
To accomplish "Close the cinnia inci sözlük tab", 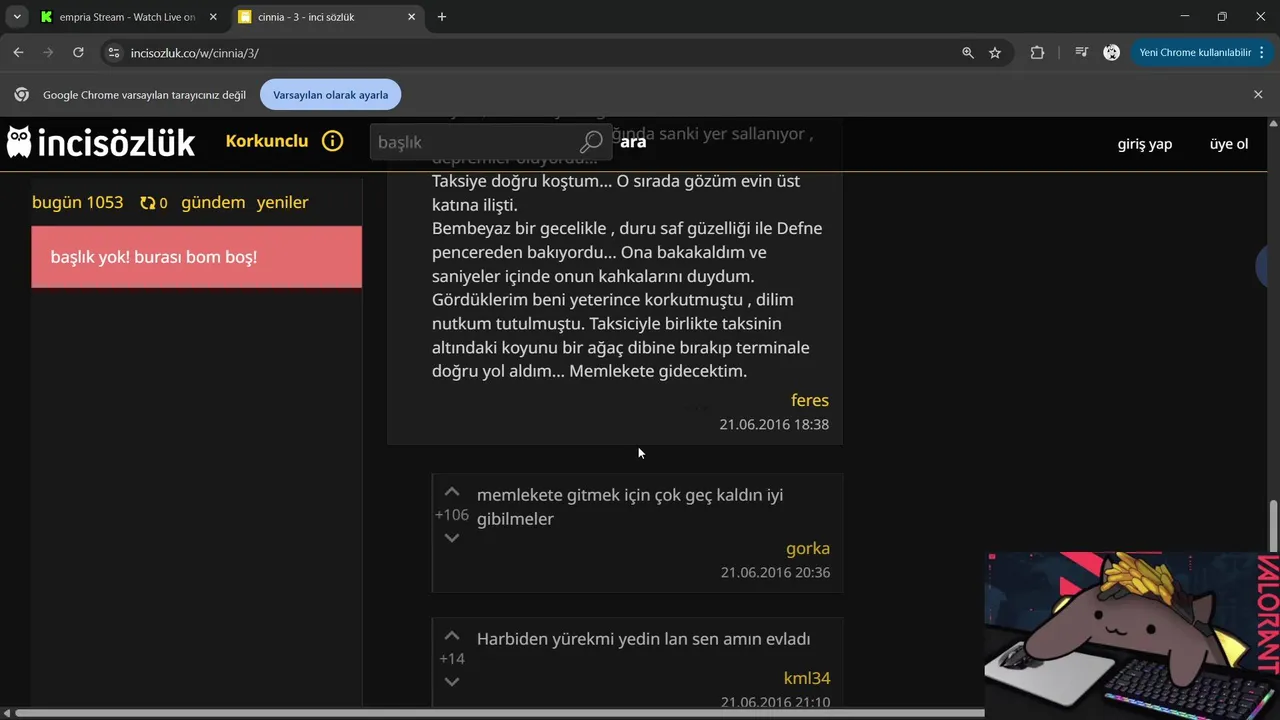I will click(411, 17).
